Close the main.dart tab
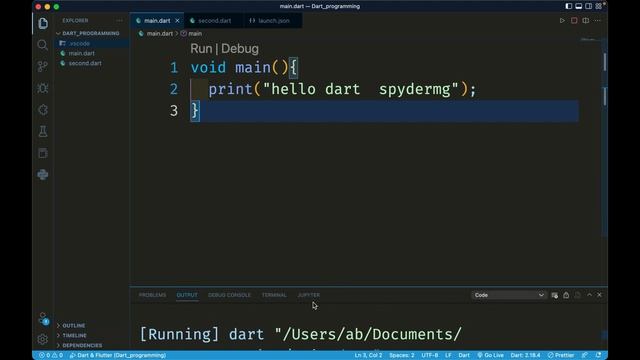Viewport: 640px width, 360px height. (x=177, y=20)
